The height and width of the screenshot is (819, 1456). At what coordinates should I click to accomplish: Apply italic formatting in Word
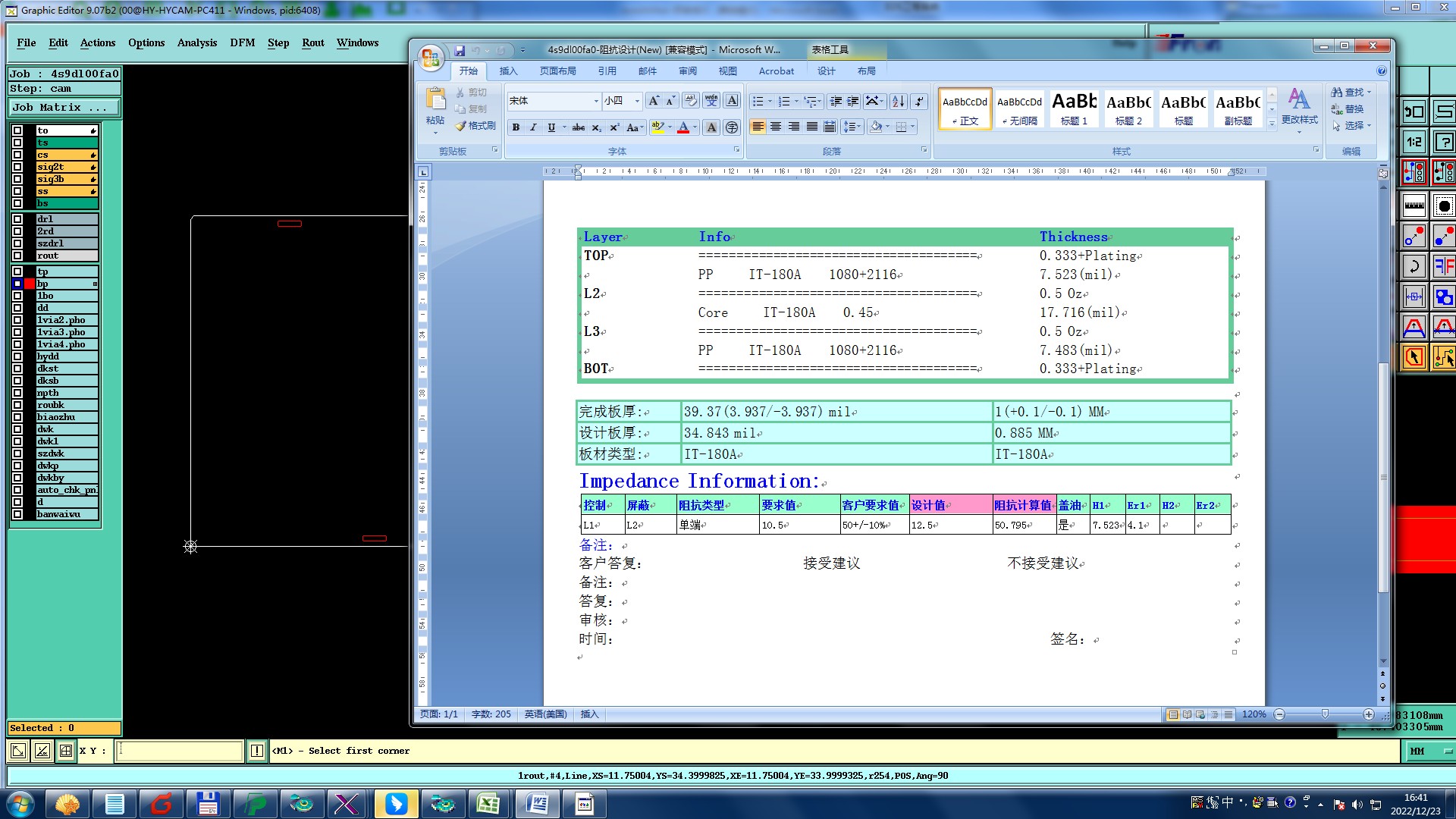point(533,127)
